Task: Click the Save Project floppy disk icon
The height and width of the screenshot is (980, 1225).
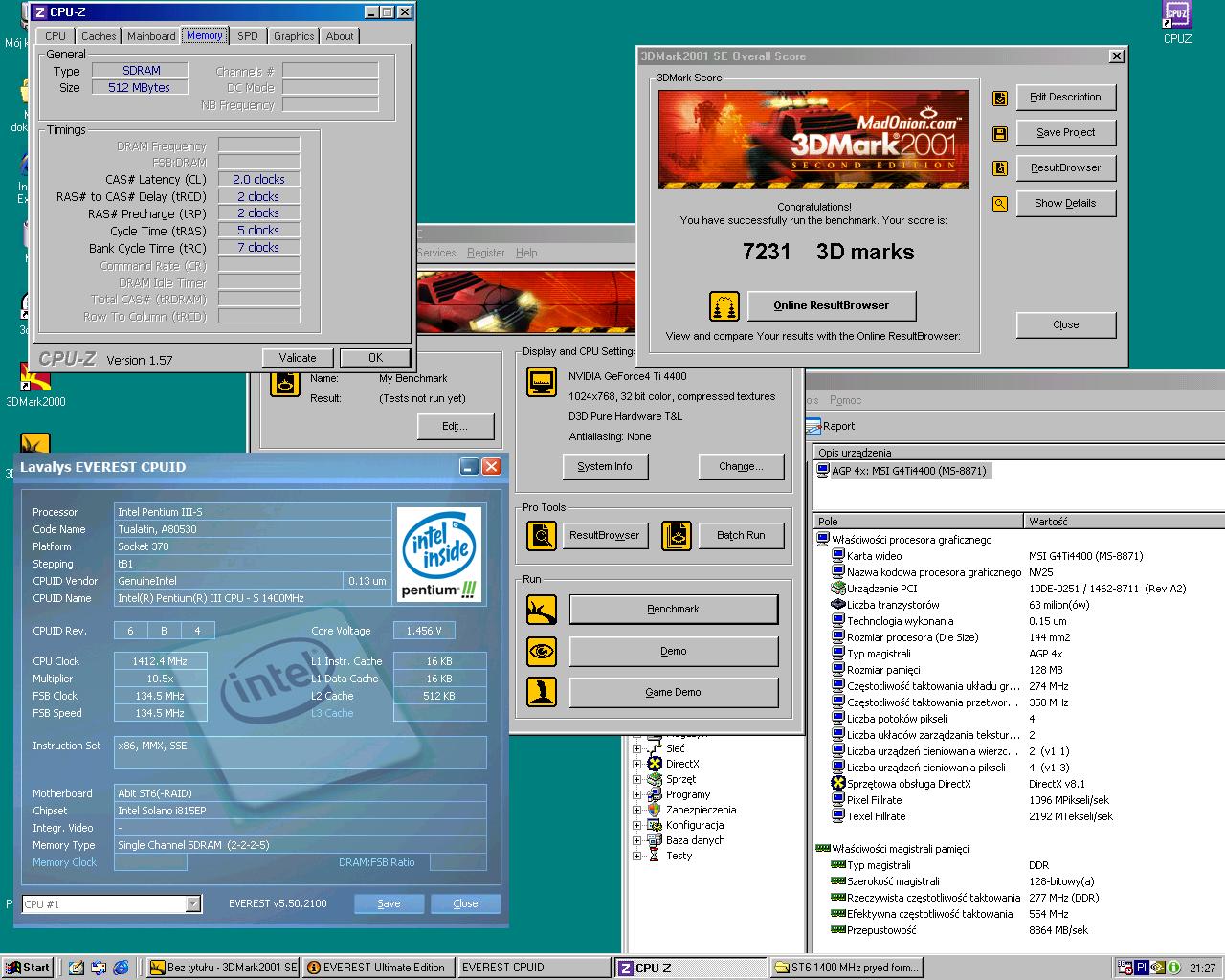Action: pos(1000,133)
